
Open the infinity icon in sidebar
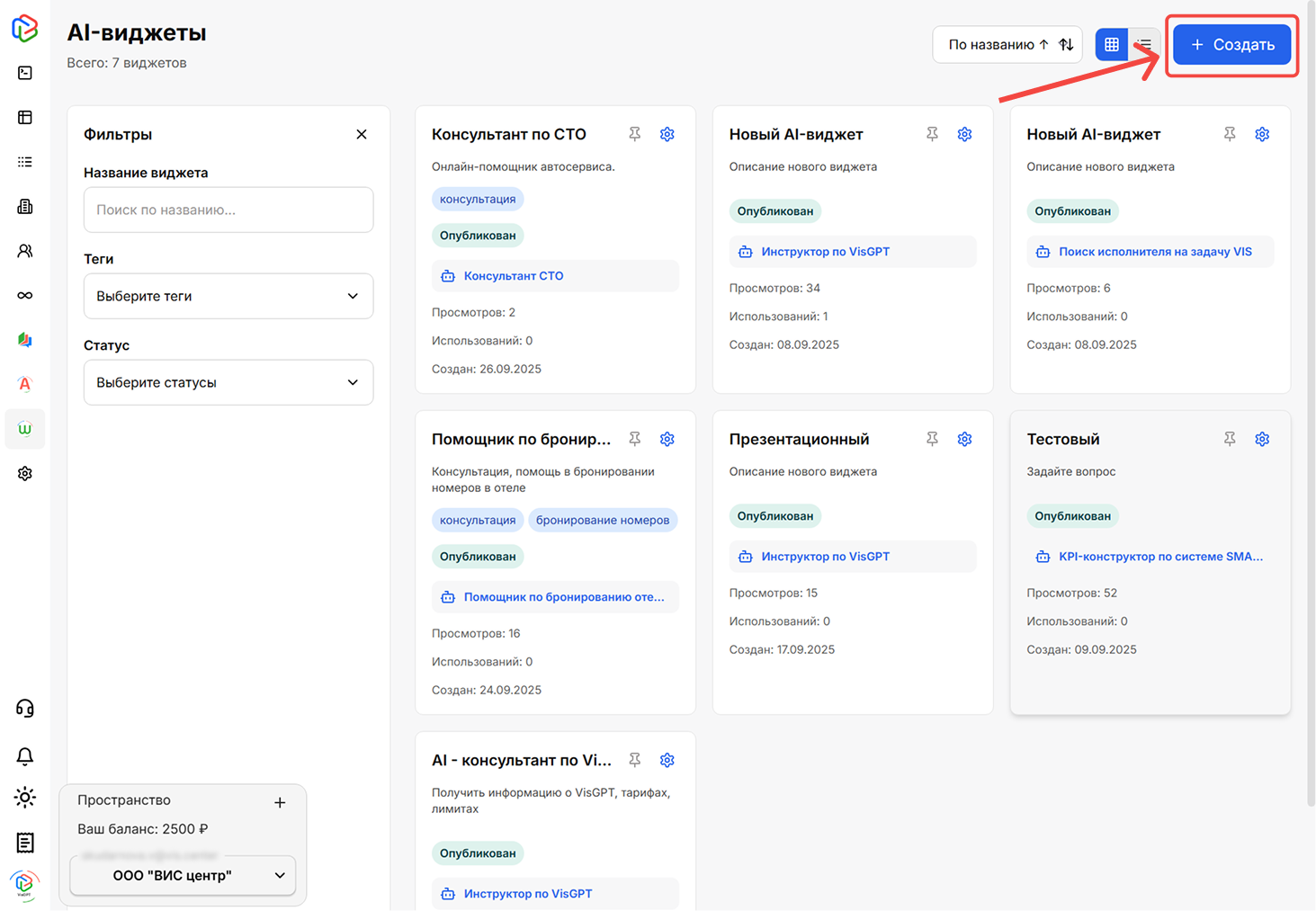coord(25,295)
